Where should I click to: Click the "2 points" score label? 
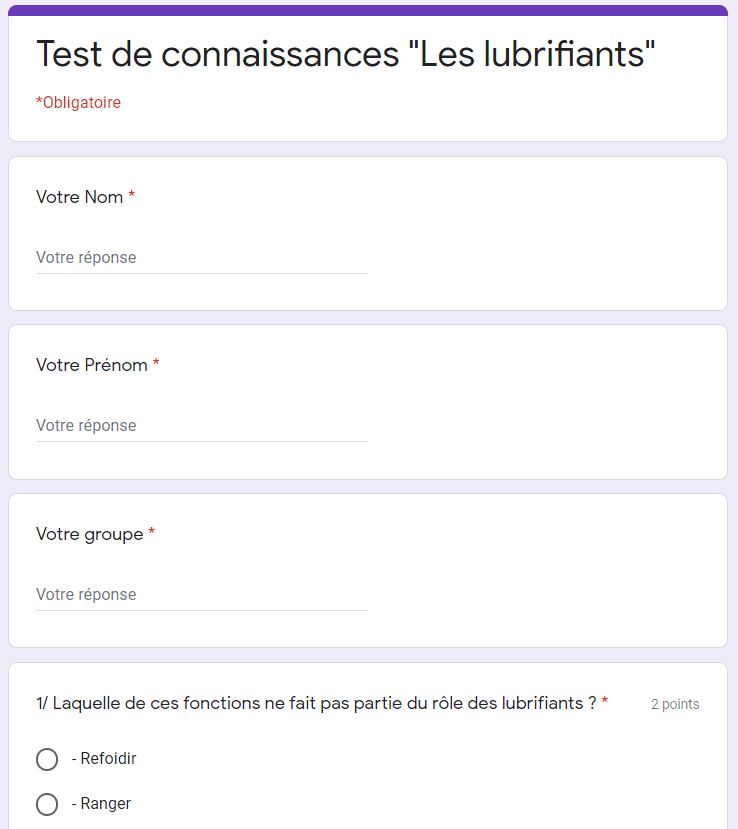[x=675, y=704]
